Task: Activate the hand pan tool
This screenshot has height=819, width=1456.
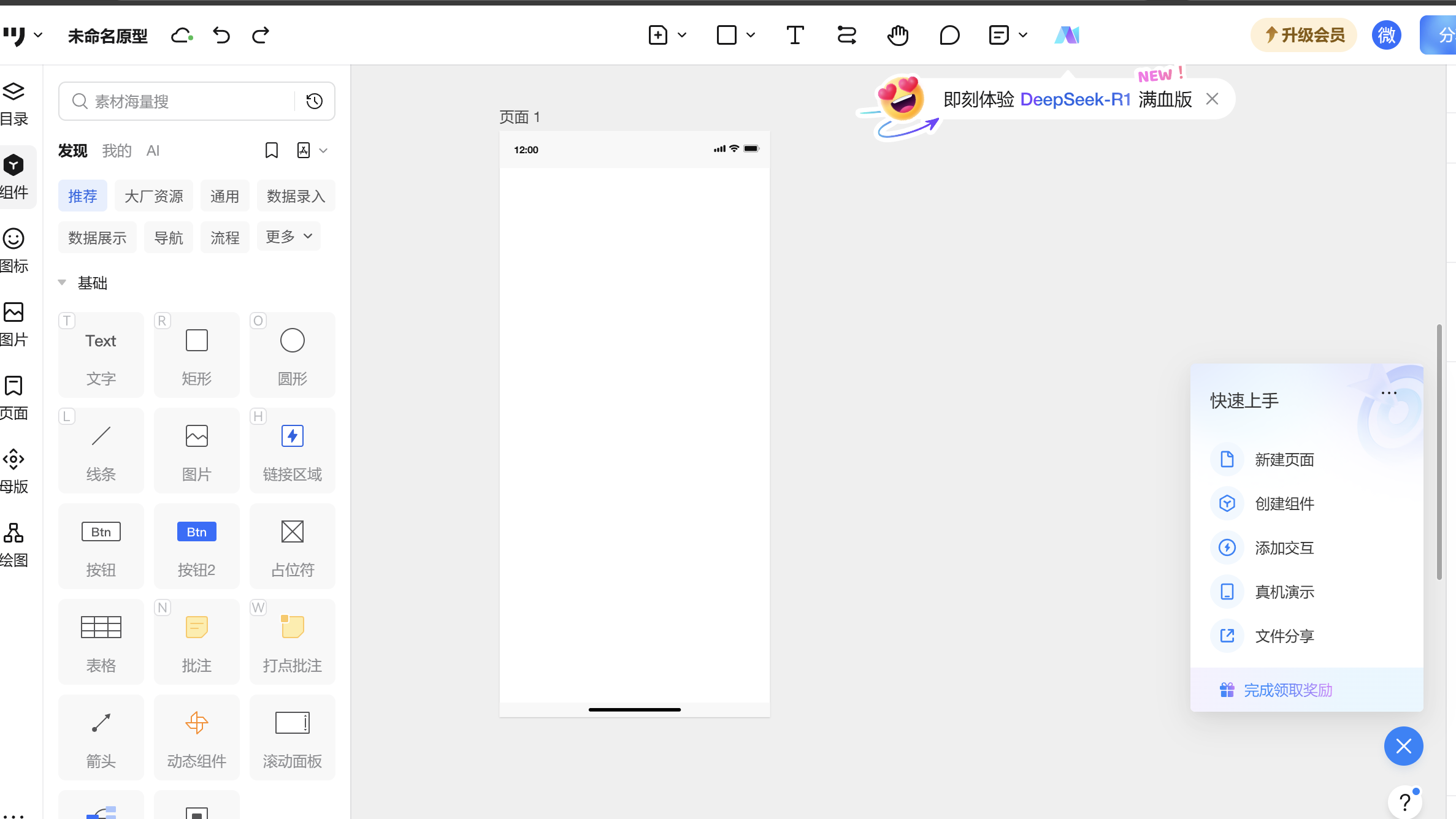Action: pos(897,36)
